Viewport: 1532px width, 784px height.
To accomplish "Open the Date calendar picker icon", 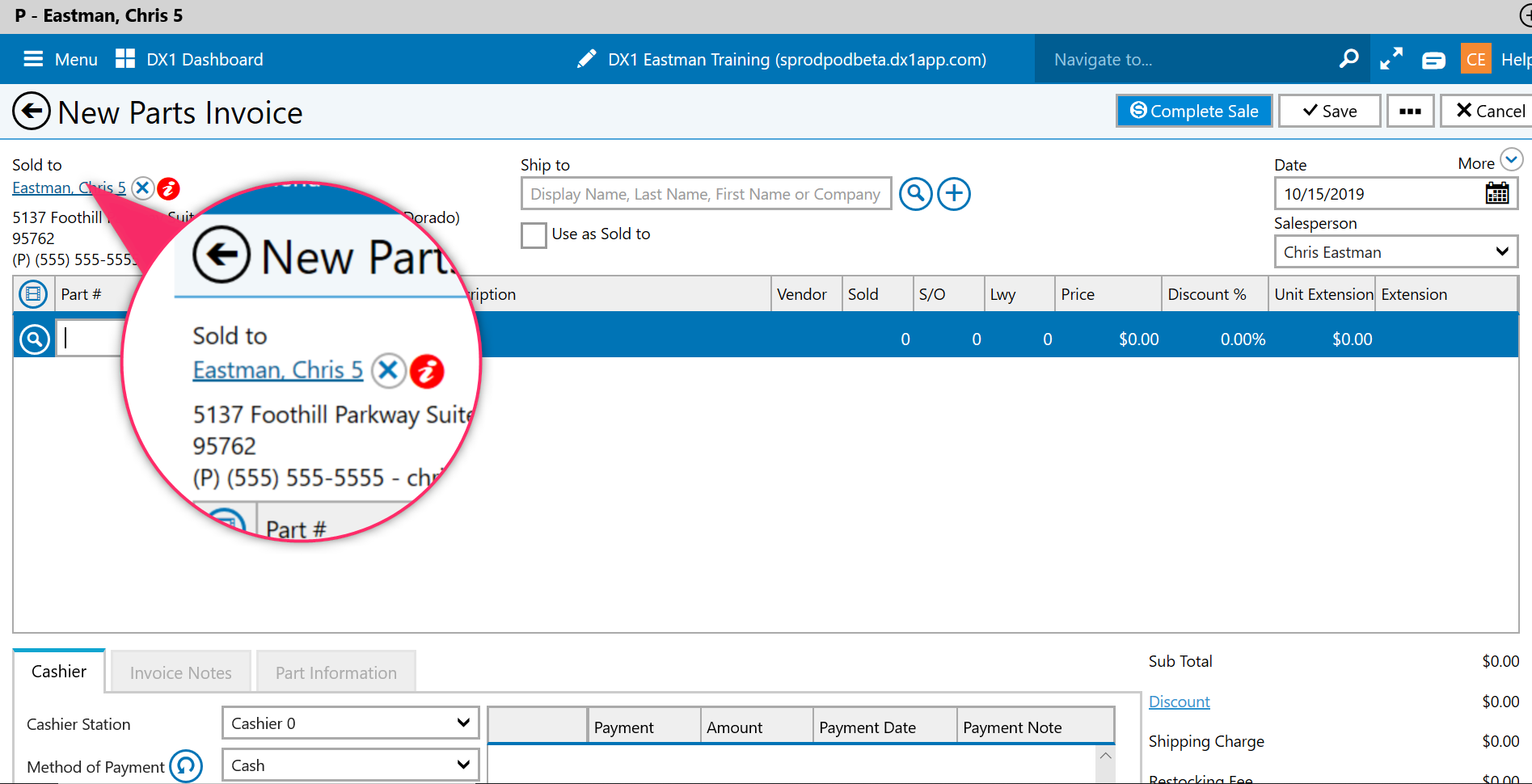I will pyautogui.click(x=1497, y=194).
